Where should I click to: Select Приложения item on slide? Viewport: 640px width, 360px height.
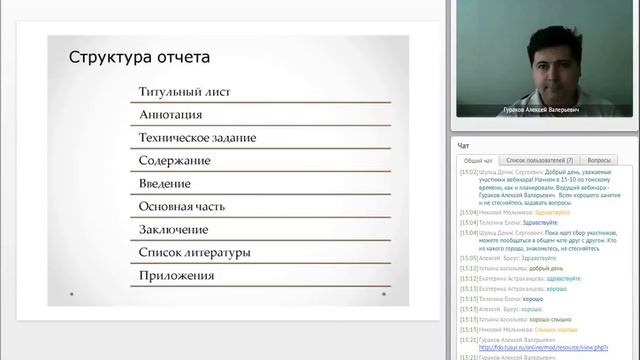[x=176, y=276]
